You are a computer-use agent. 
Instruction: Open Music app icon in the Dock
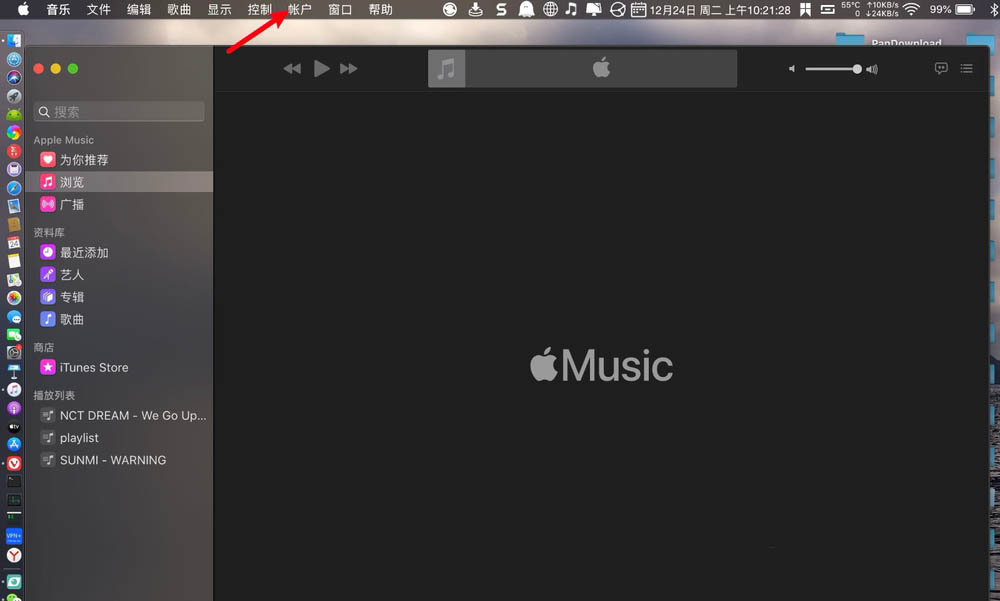14,390
